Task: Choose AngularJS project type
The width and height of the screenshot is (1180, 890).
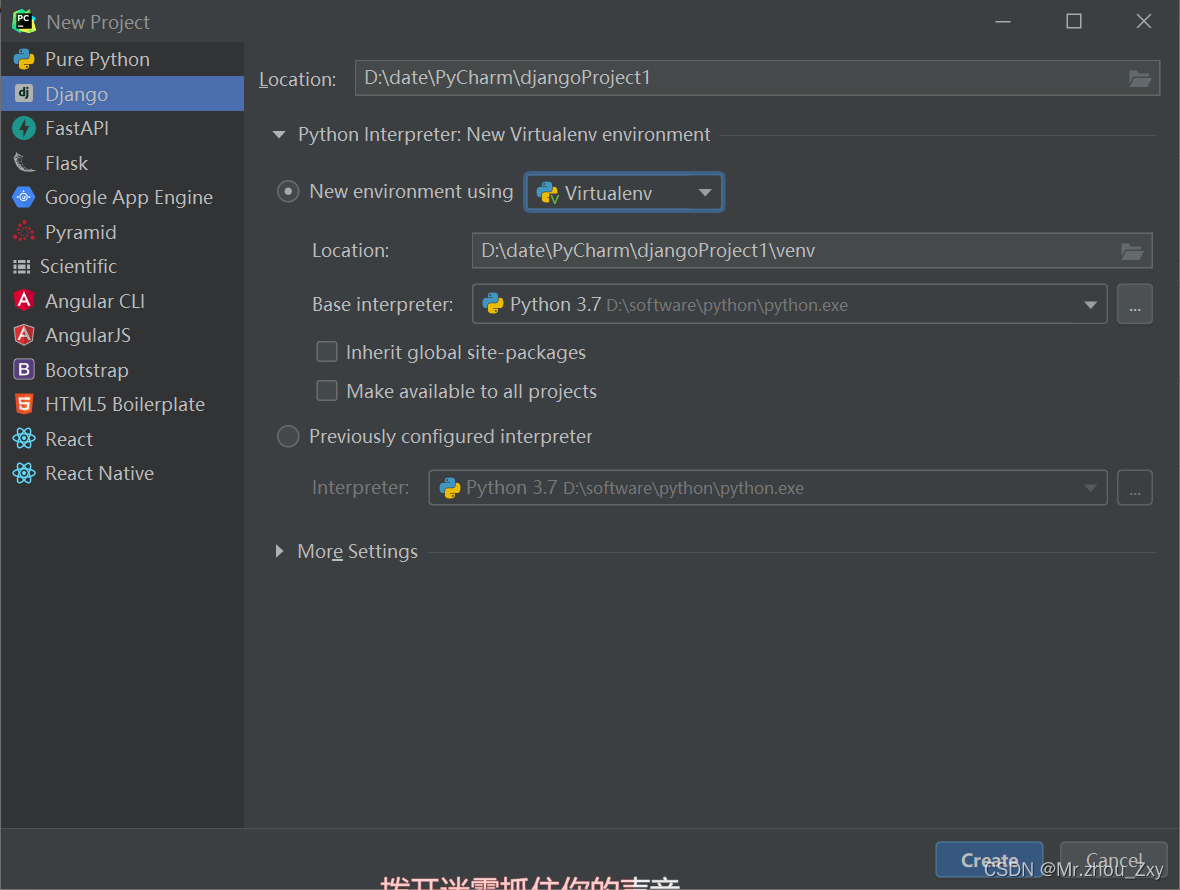Action: point(122,335)
